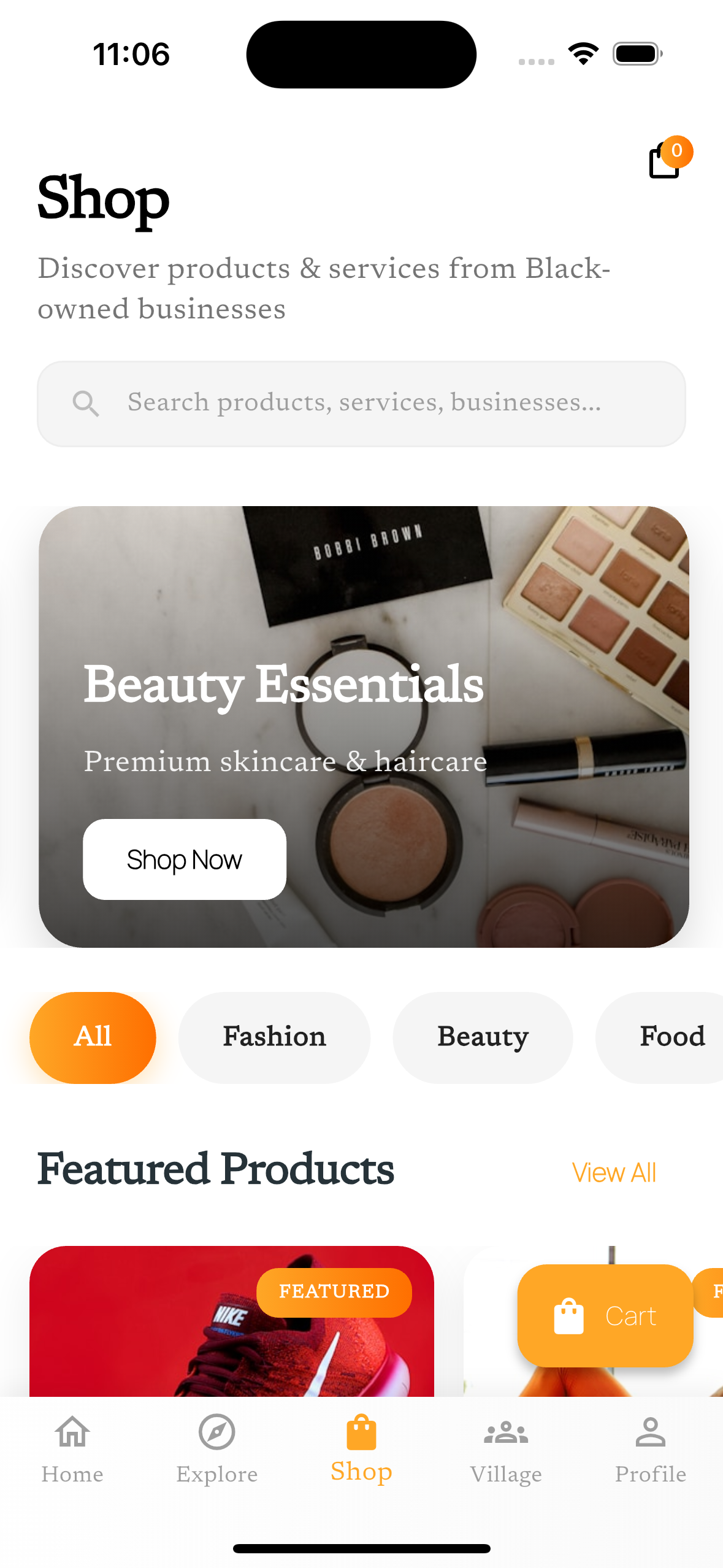Open the second featured product card

tap(593, 1321)
